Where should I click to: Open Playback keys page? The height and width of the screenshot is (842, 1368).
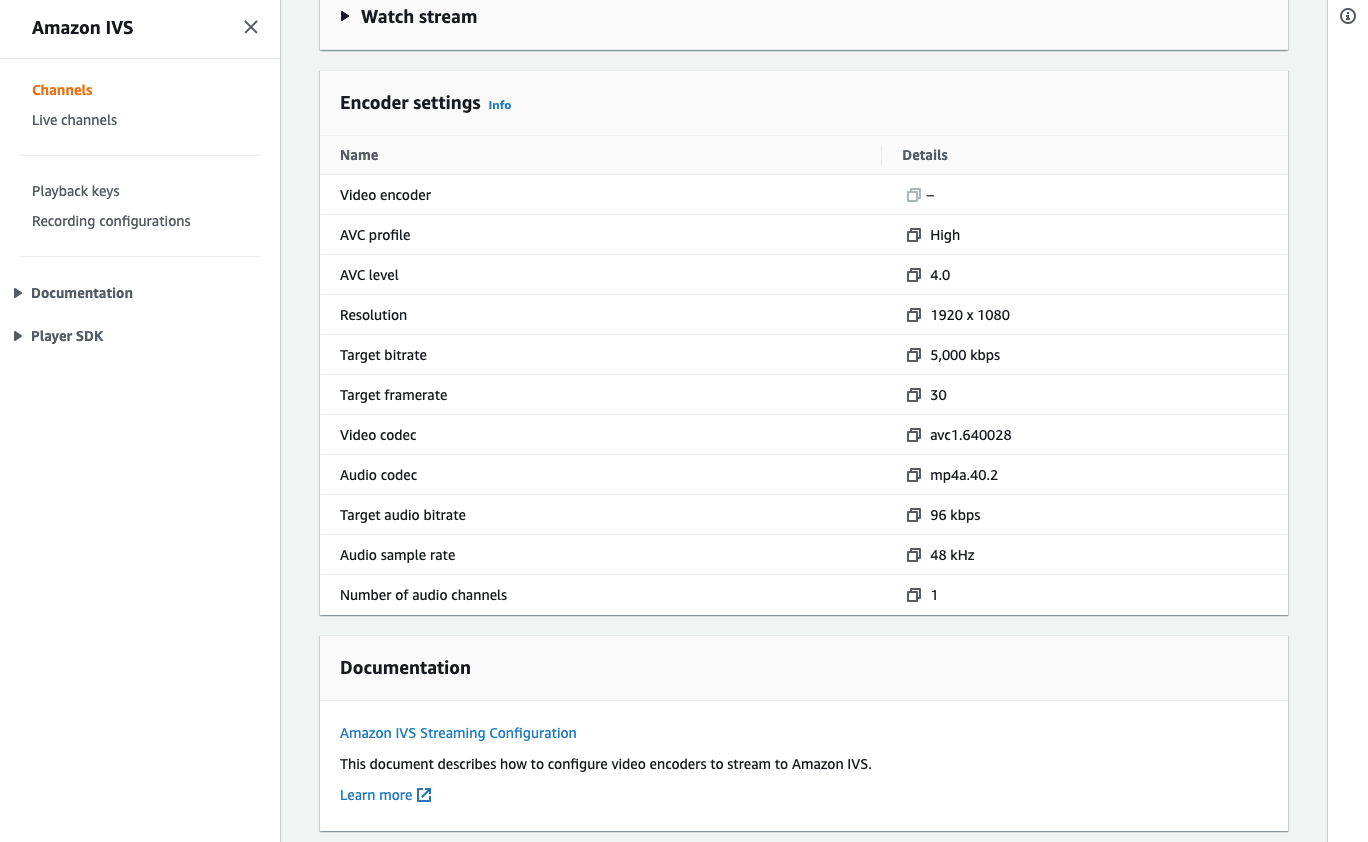[x=76, y=191]
